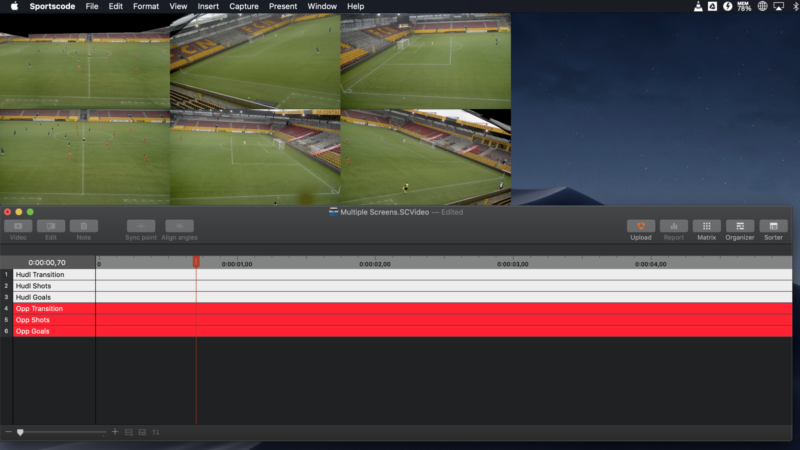Screen dimensions: 800x450
Task: Click the Sync point button
Action: tap(141, 226)
